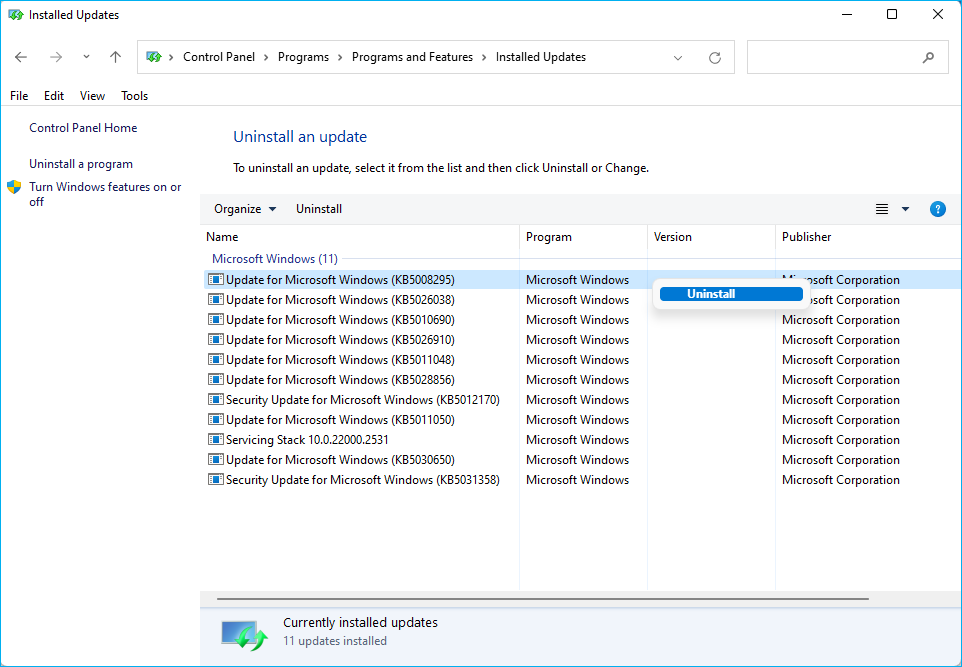962x667 pixels.
Task: Open the View menu
Action: click(x=92, y=95)
